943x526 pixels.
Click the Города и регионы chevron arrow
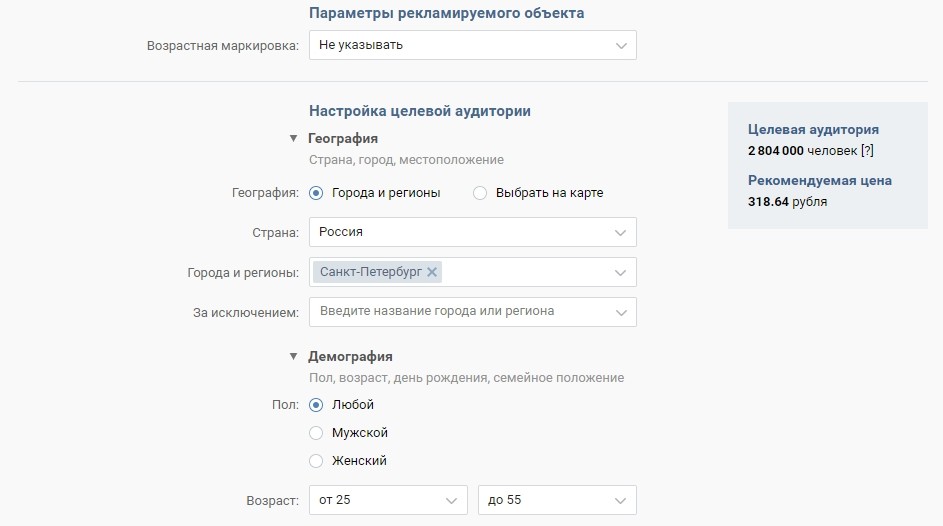coord(621,273)
